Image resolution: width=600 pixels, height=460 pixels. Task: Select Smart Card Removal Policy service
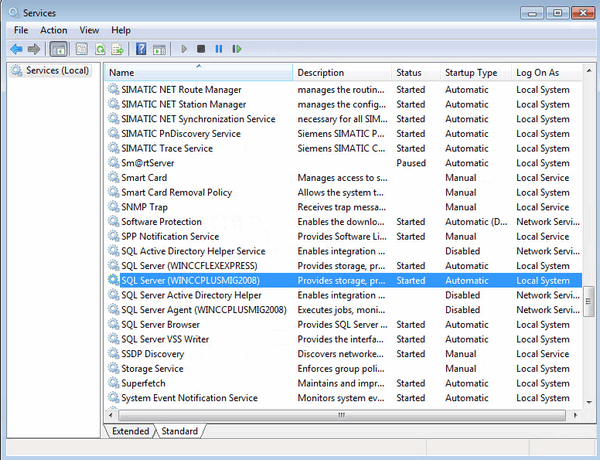[x=343, y=192]
